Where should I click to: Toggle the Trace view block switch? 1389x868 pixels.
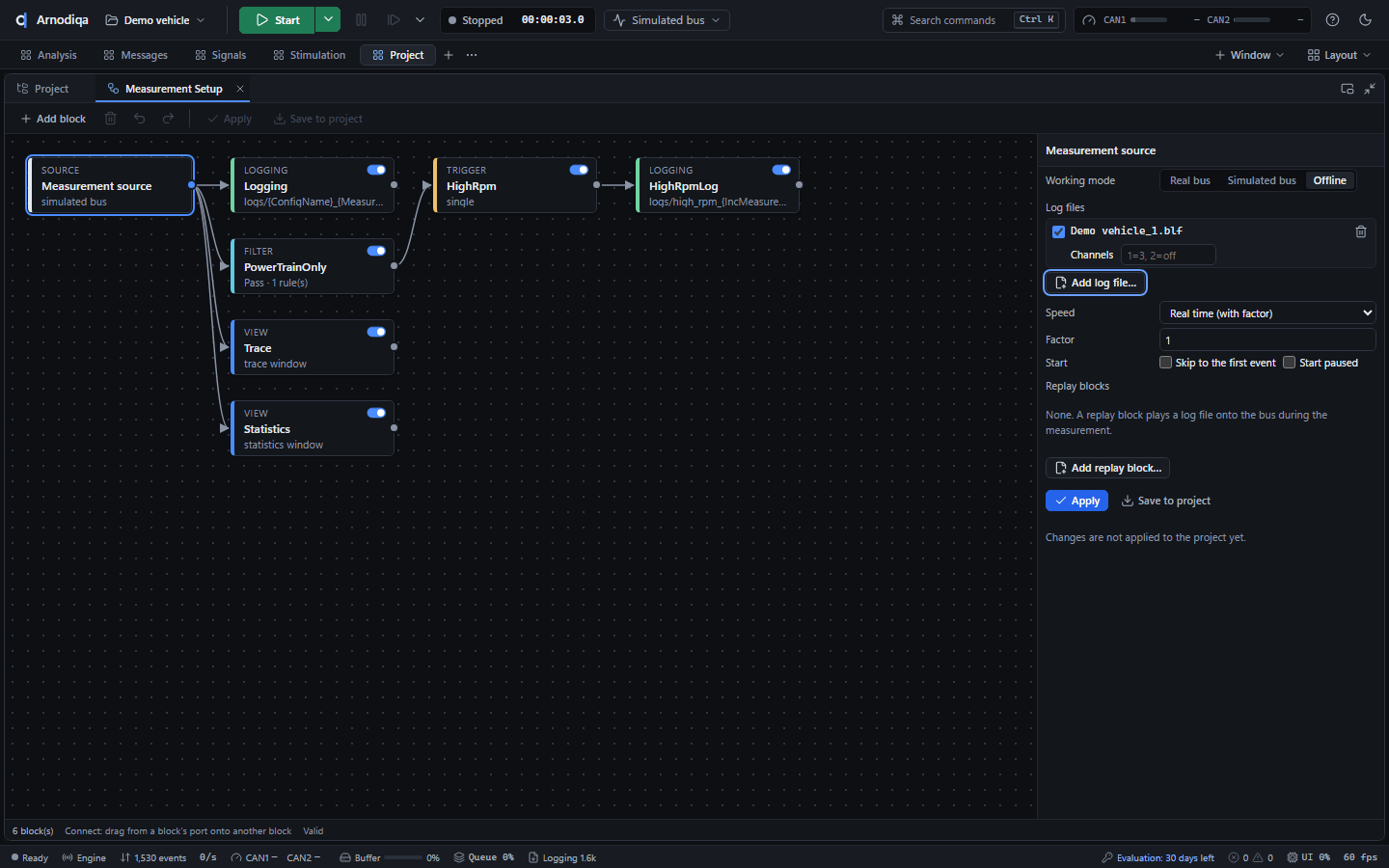click(x=376, y=332)
